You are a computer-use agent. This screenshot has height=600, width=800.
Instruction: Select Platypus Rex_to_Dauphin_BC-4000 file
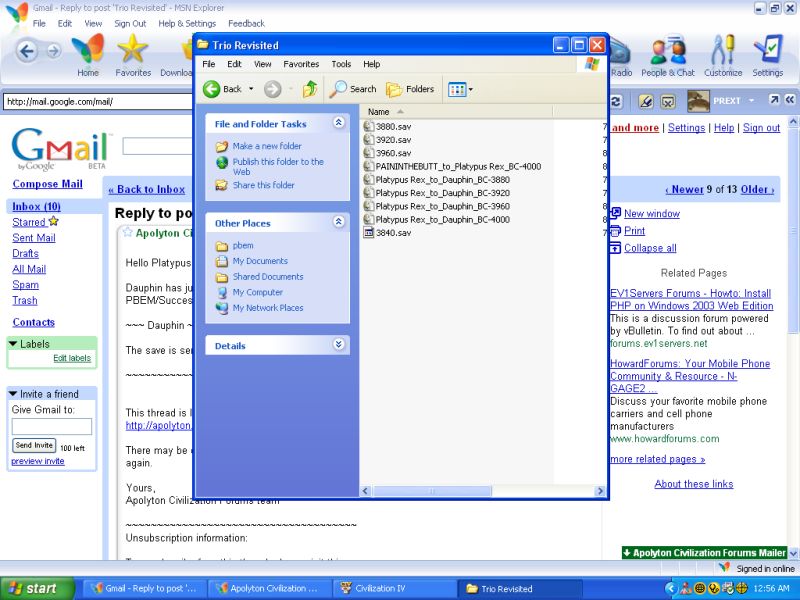pos(437,219)
